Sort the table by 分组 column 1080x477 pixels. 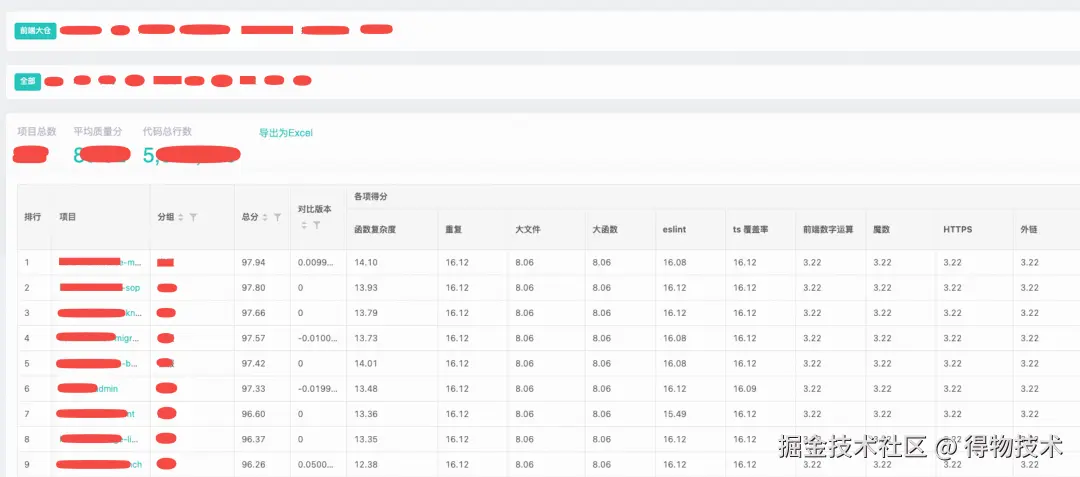click(181, 218)
